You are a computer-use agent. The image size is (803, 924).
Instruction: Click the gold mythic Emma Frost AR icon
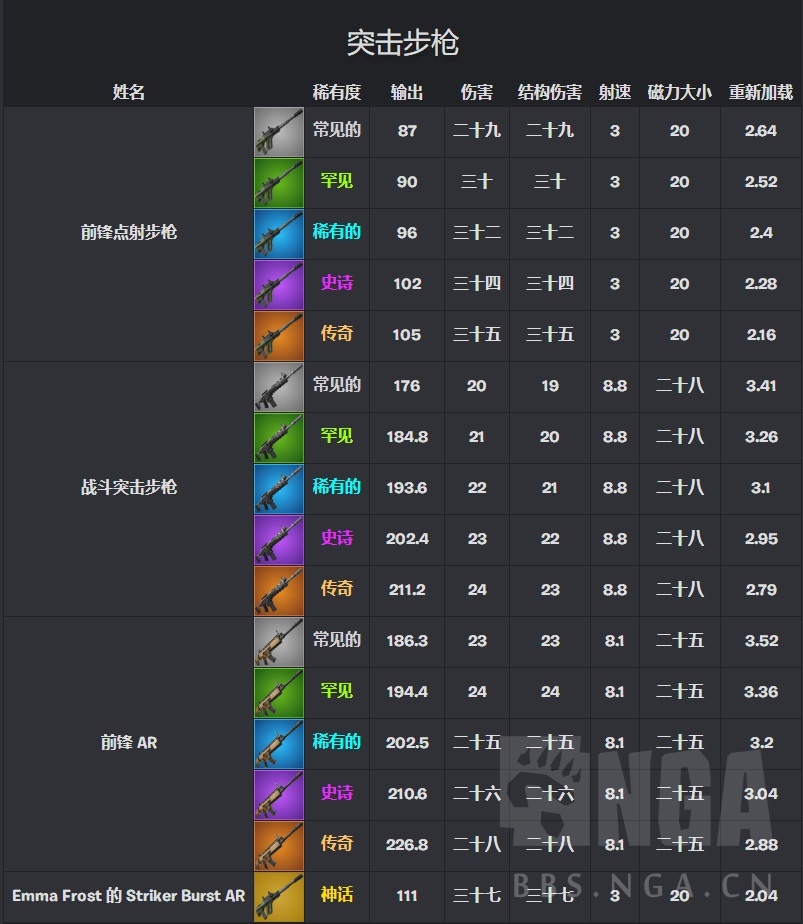[279, 896]
